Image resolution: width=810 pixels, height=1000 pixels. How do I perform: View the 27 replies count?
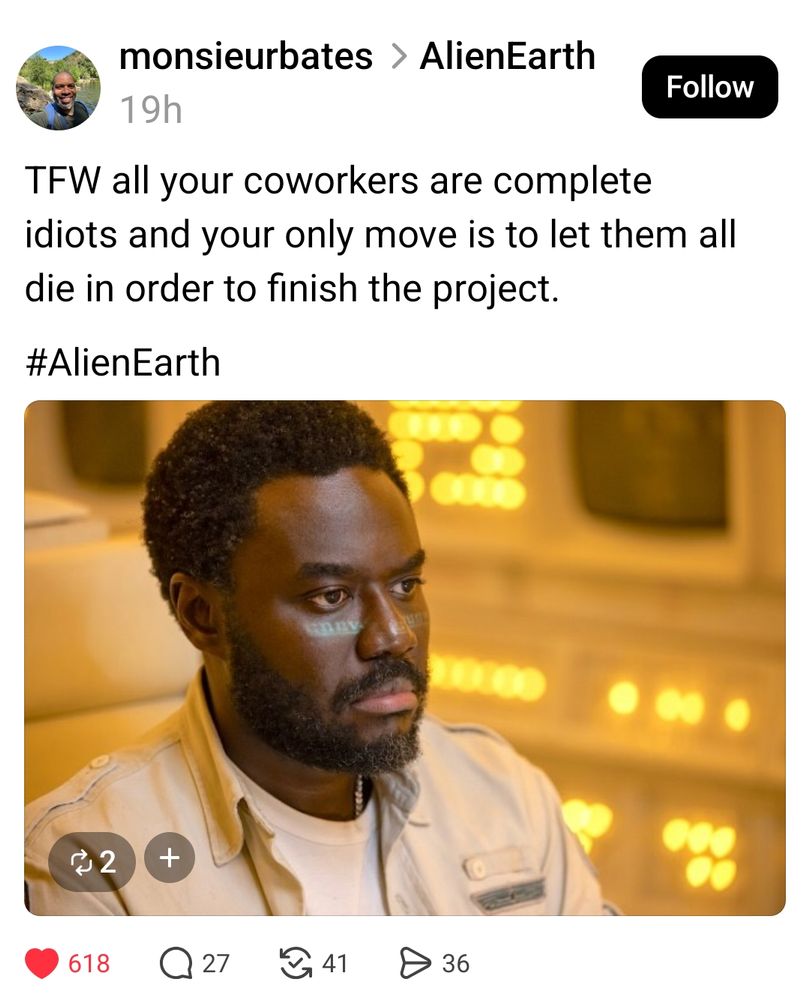coord(216,963)
